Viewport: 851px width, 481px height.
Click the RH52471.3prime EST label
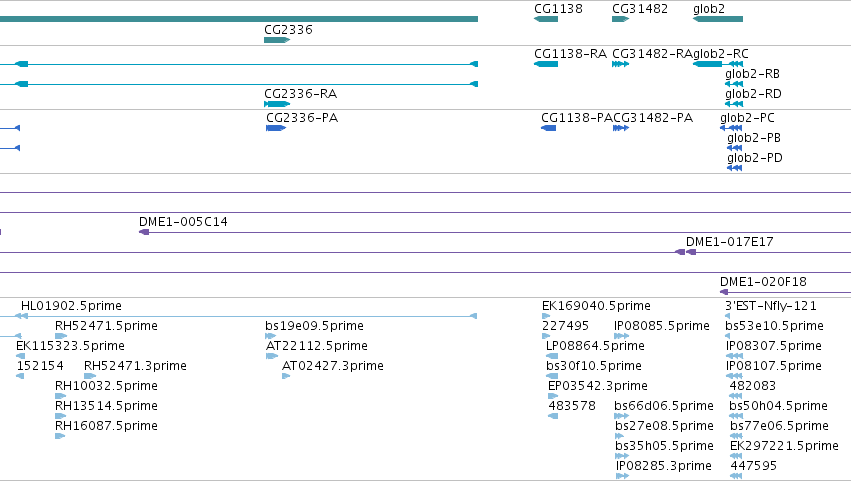coord(135,366)
